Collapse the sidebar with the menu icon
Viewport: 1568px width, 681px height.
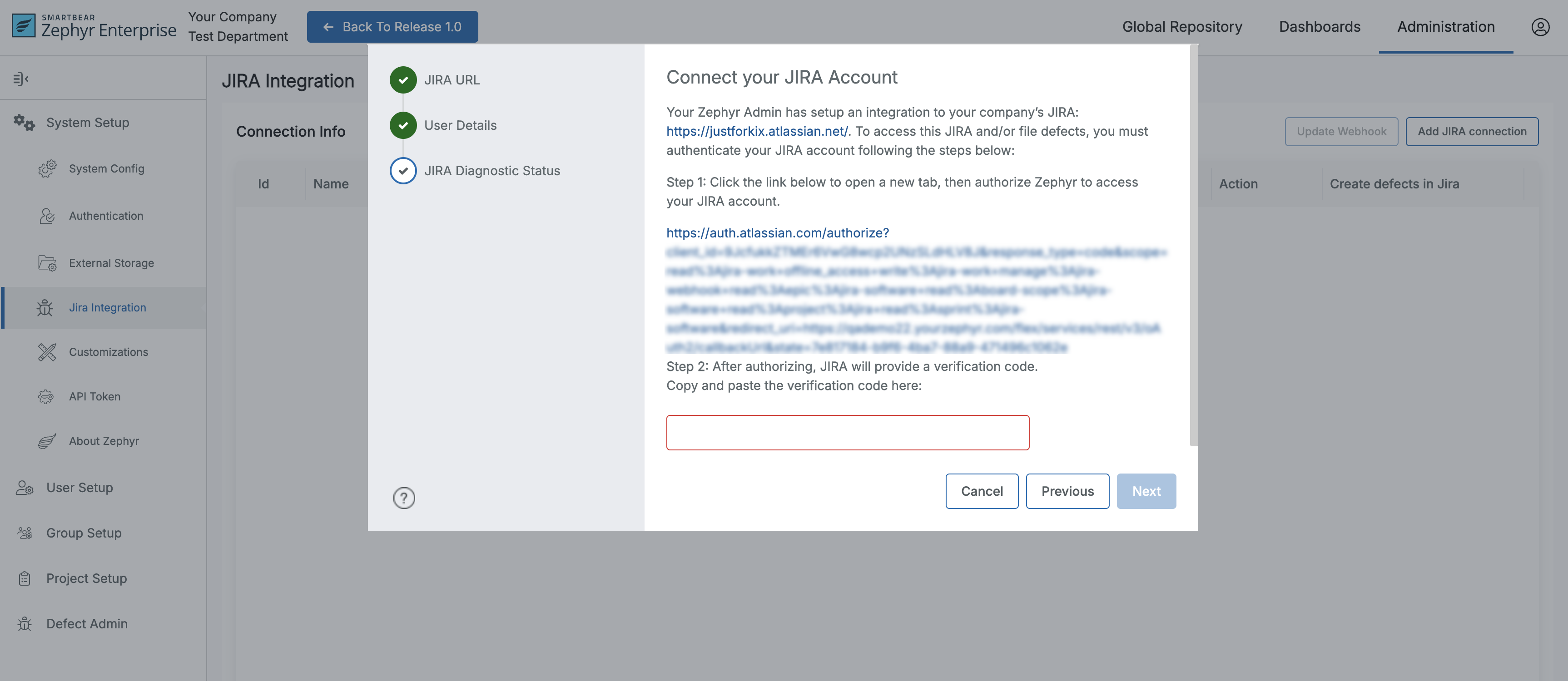(21, 79)
